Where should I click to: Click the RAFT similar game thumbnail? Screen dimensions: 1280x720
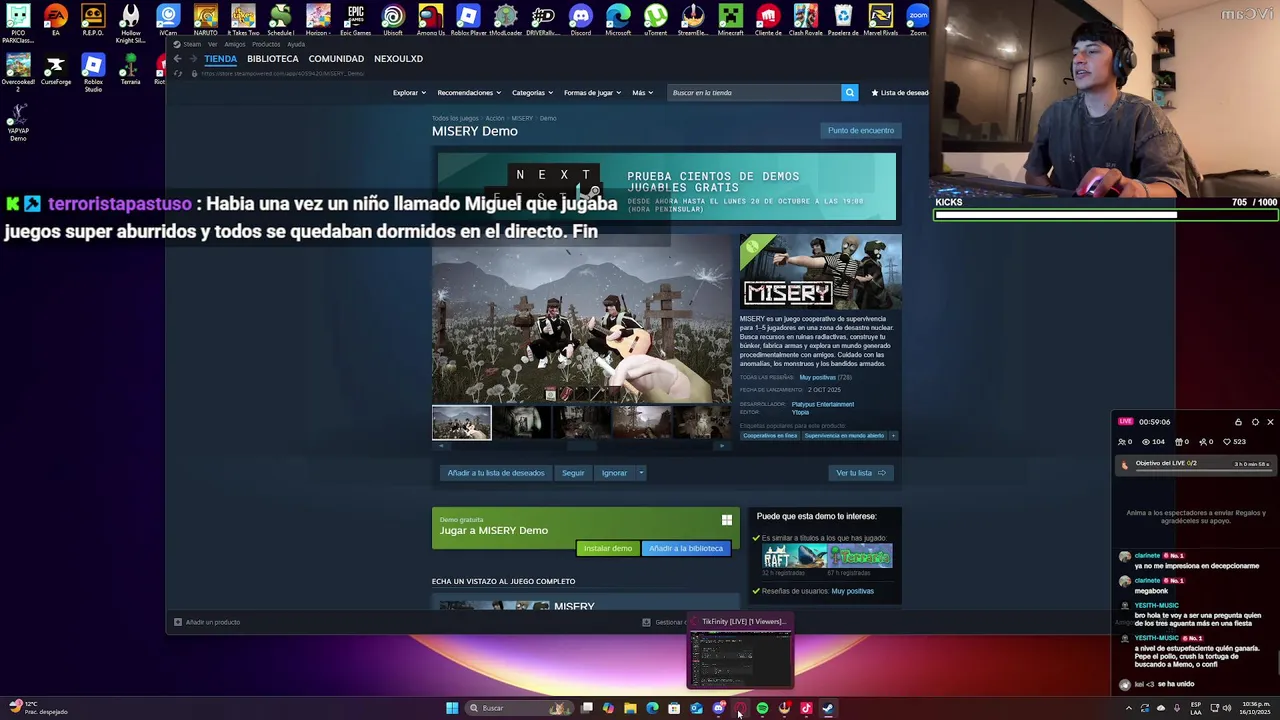pyautogui.click(x=794, y=557)
